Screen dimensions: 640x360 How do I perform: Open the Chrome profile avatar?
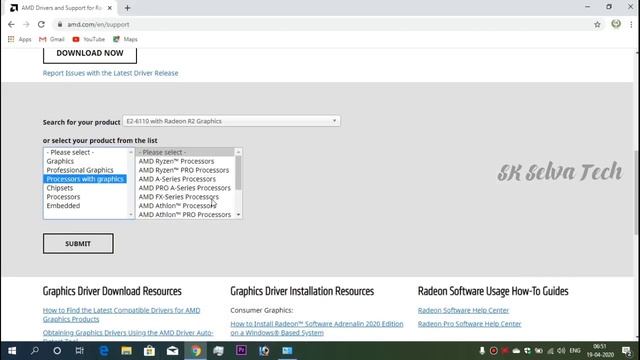616,24
